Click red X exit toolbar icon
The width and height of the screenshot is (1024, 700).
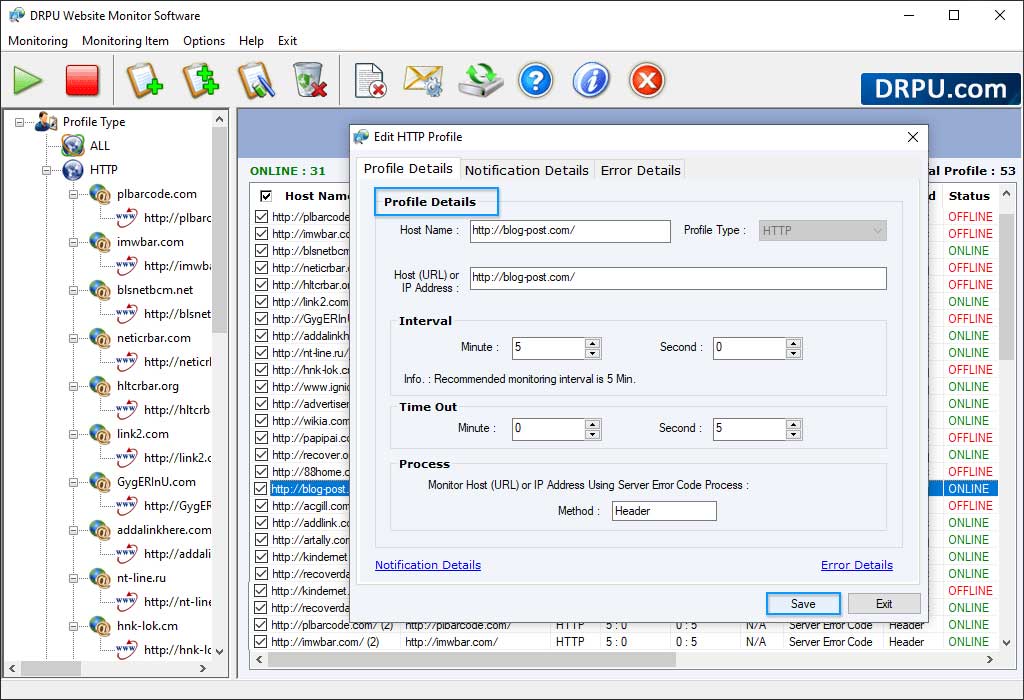(647, 81)
